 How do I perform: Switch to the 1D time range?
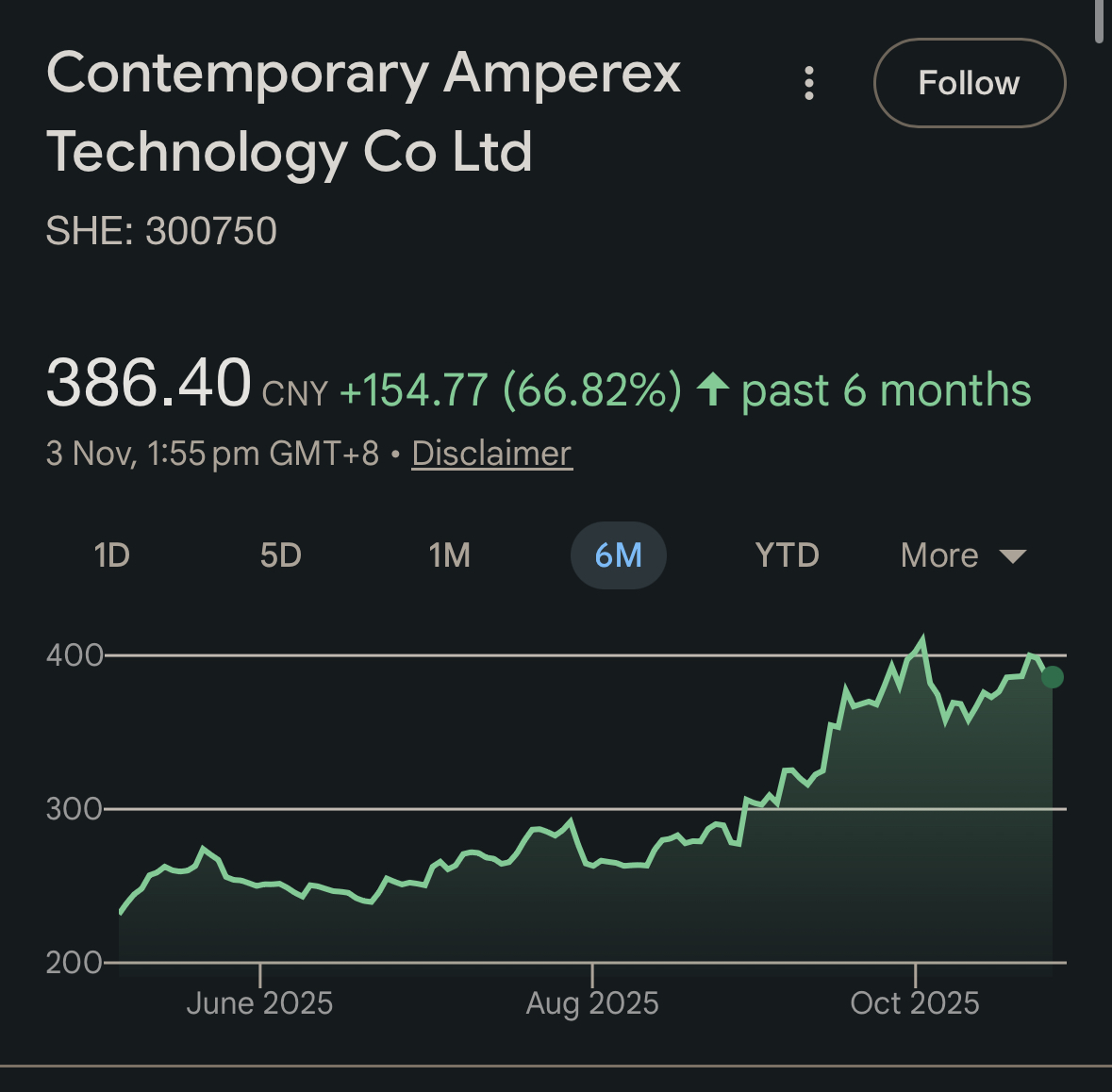point(112,555)
